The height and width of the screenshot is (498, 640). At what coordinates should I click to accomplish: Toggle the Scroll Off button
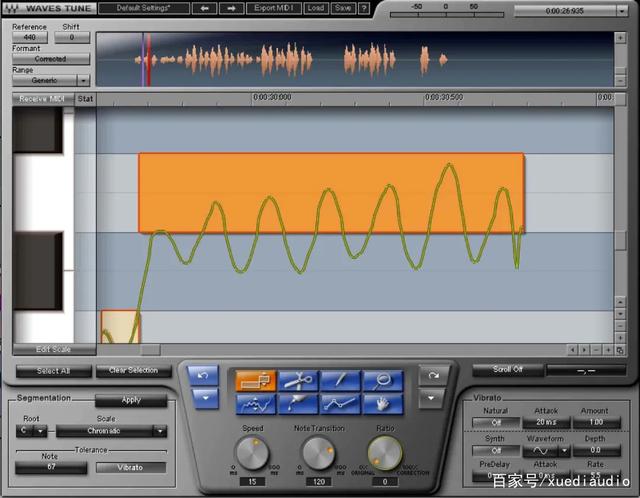(508, 370)
